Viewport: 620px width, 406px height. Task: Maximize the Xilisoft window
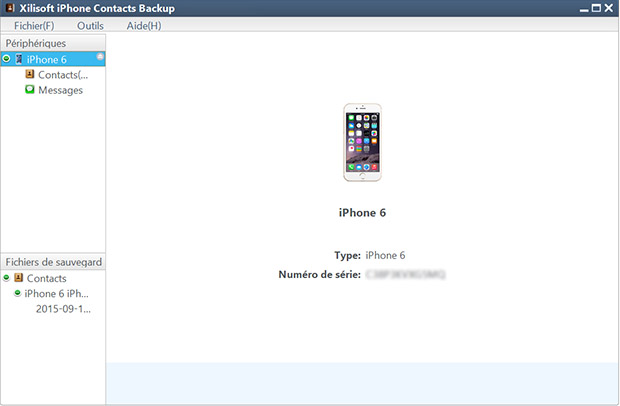pyautogui.click(x=596, y=8)
